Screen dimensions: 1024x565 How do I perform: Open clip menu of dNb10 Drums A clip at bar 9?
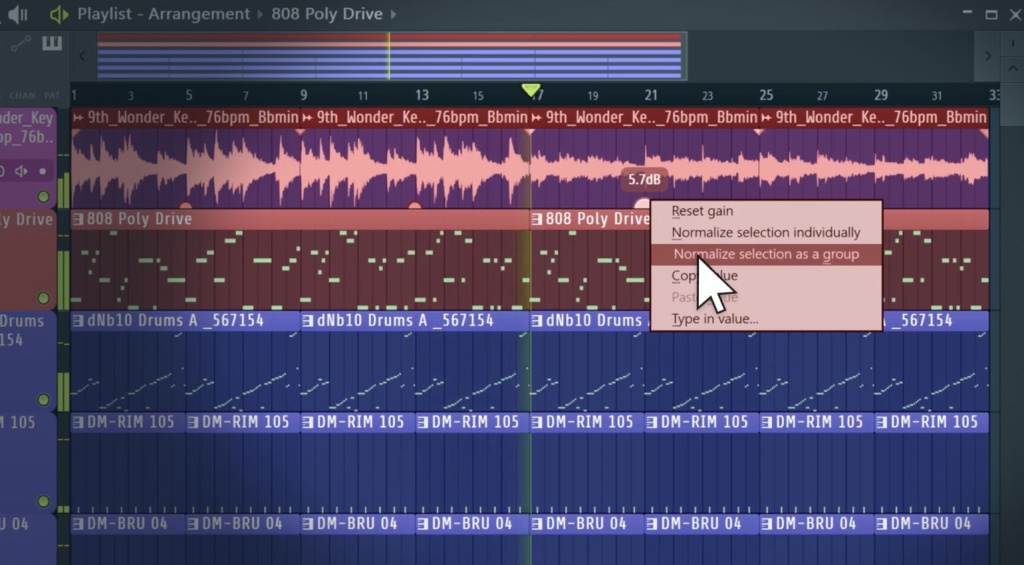(308, 321)
